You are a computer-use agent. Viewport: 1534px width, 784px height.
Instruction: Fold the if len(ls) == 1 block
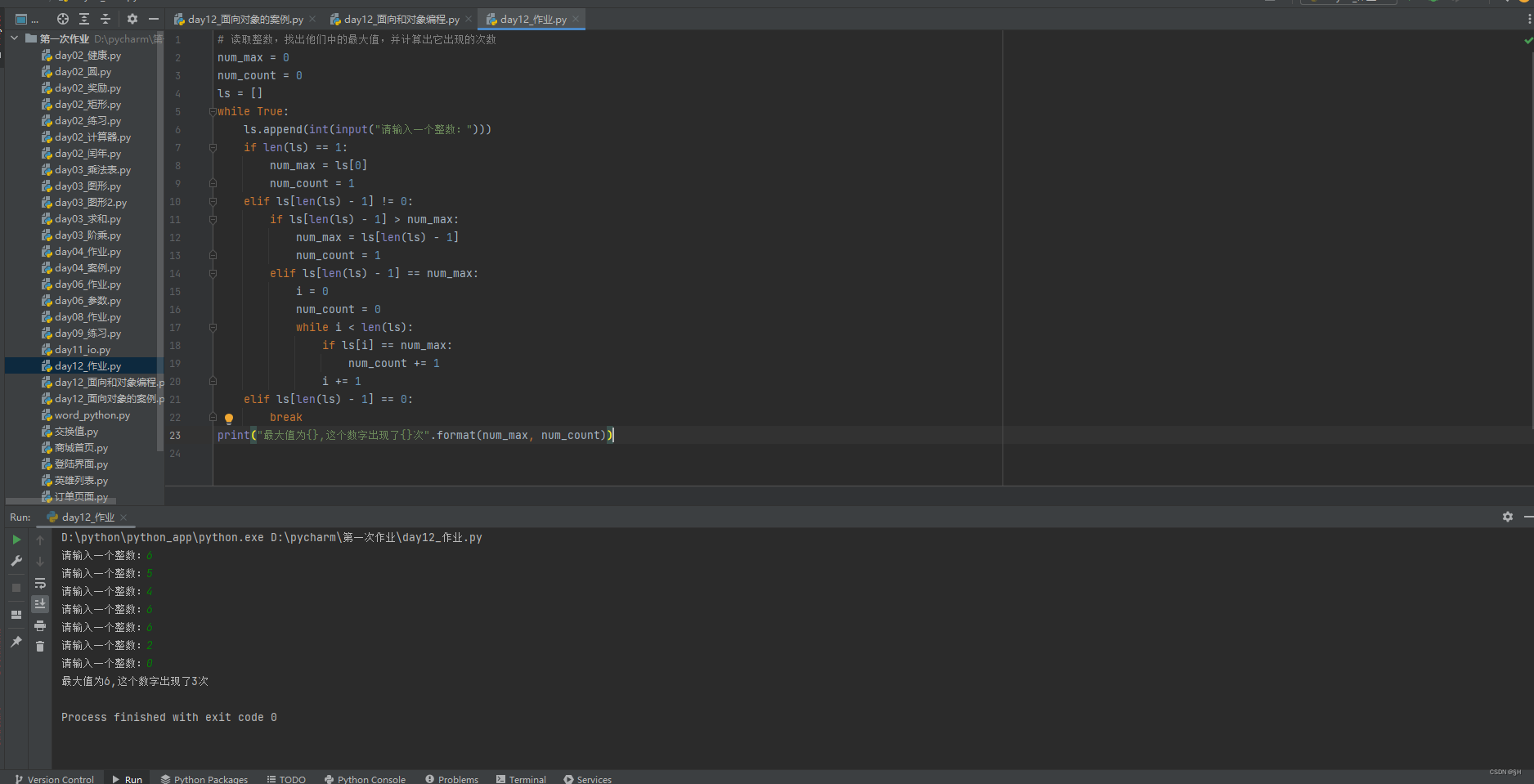(213, 148)
